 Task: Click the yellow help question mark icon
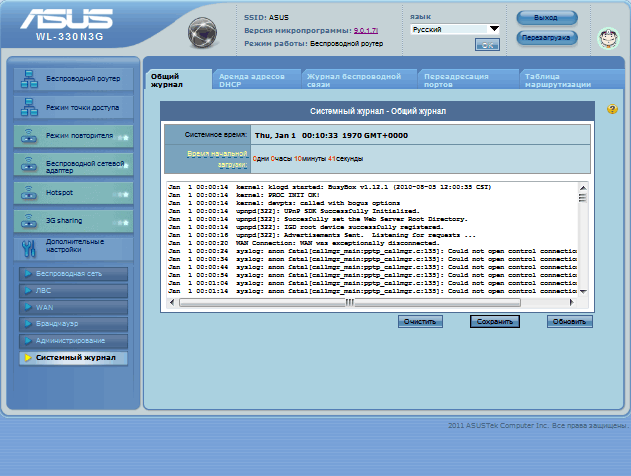[x=611, y=109]
